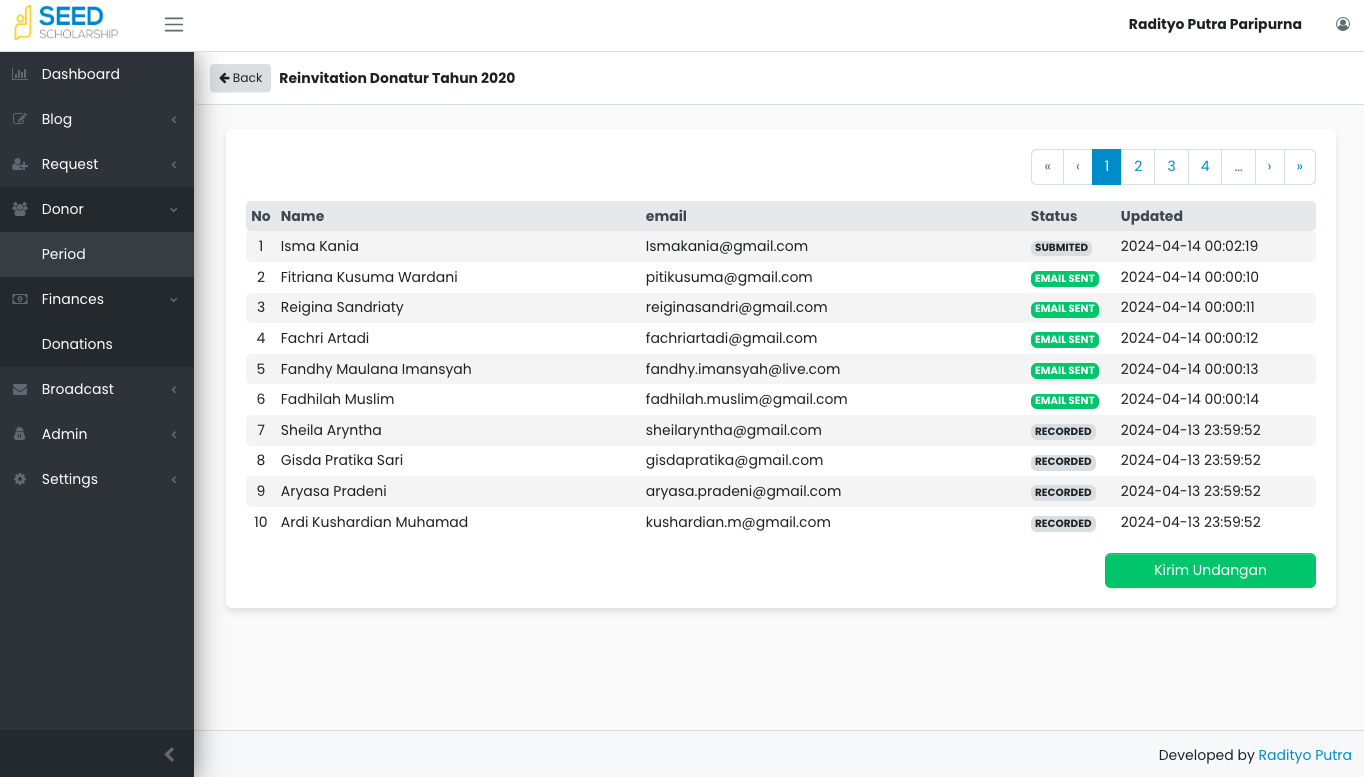Go to pagination page 2
1364x777 pixels.
pos(1138,167)
